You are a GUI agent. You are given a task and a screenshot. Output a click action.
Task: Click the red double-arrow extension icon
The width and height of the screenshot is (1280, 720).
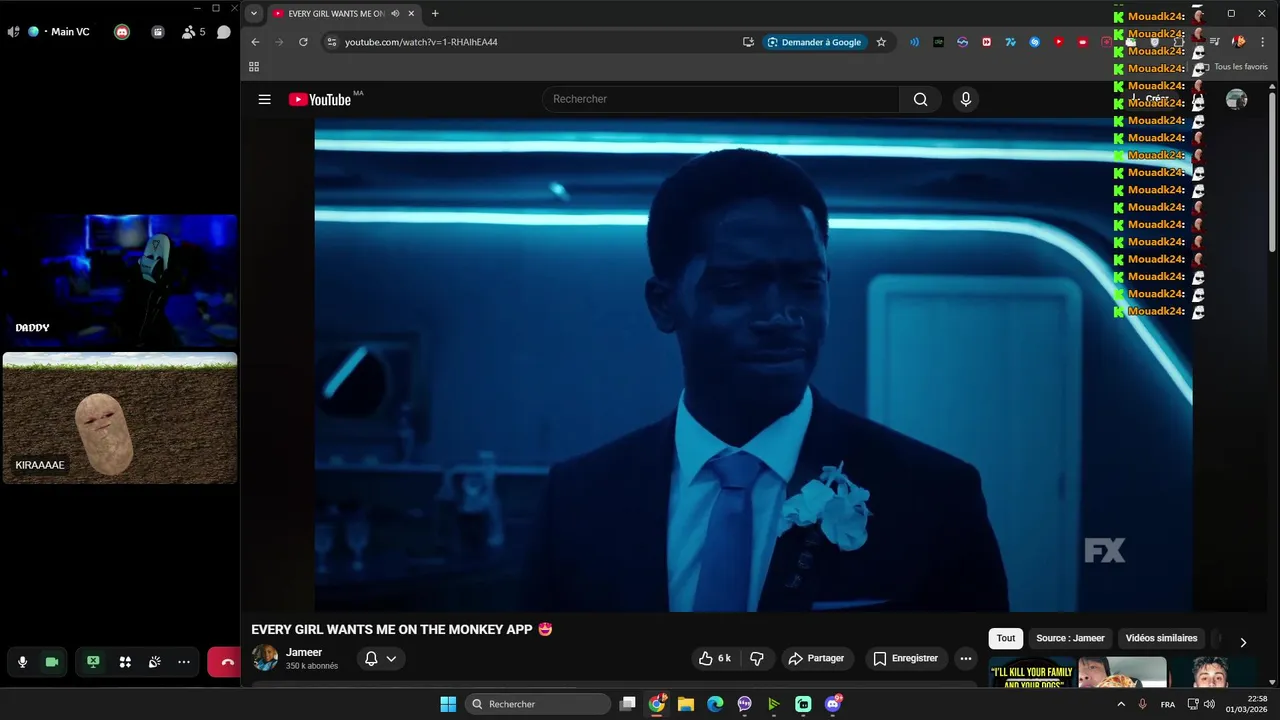pyautogui.click(x=987, y=42)
